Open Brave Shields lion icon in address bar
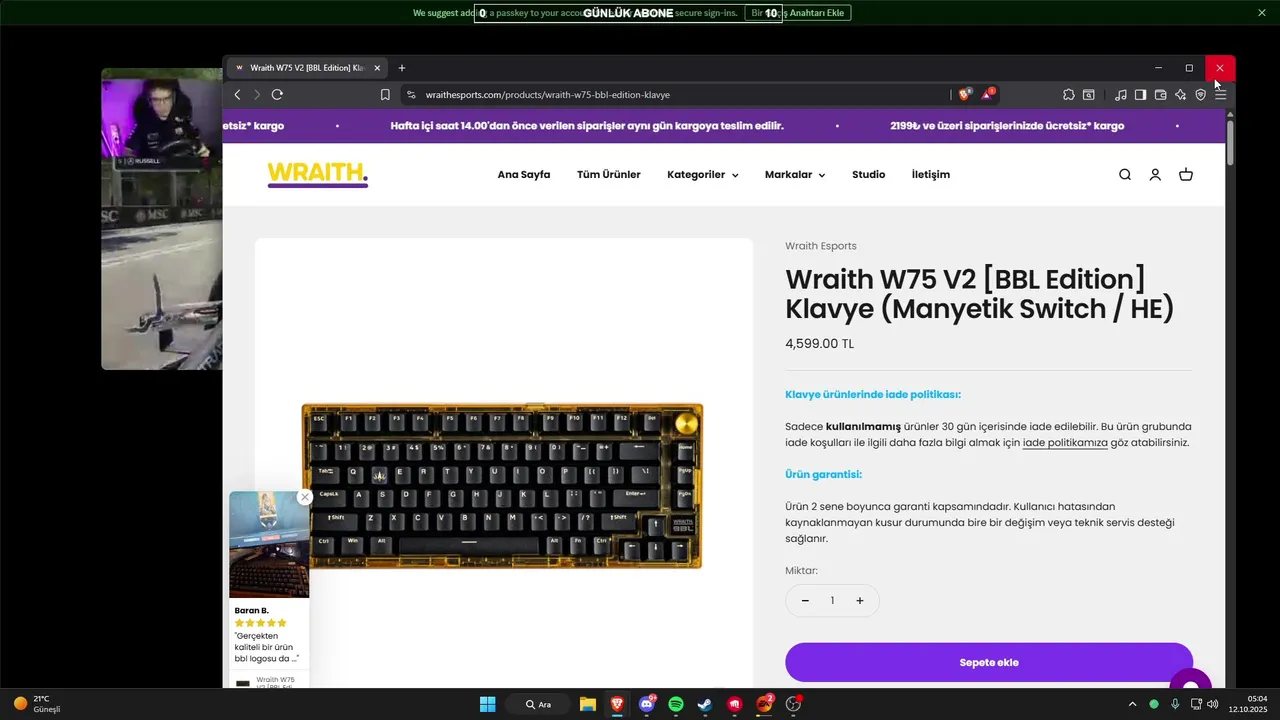Screen dimensions: 1280x720 click(964, 95)
